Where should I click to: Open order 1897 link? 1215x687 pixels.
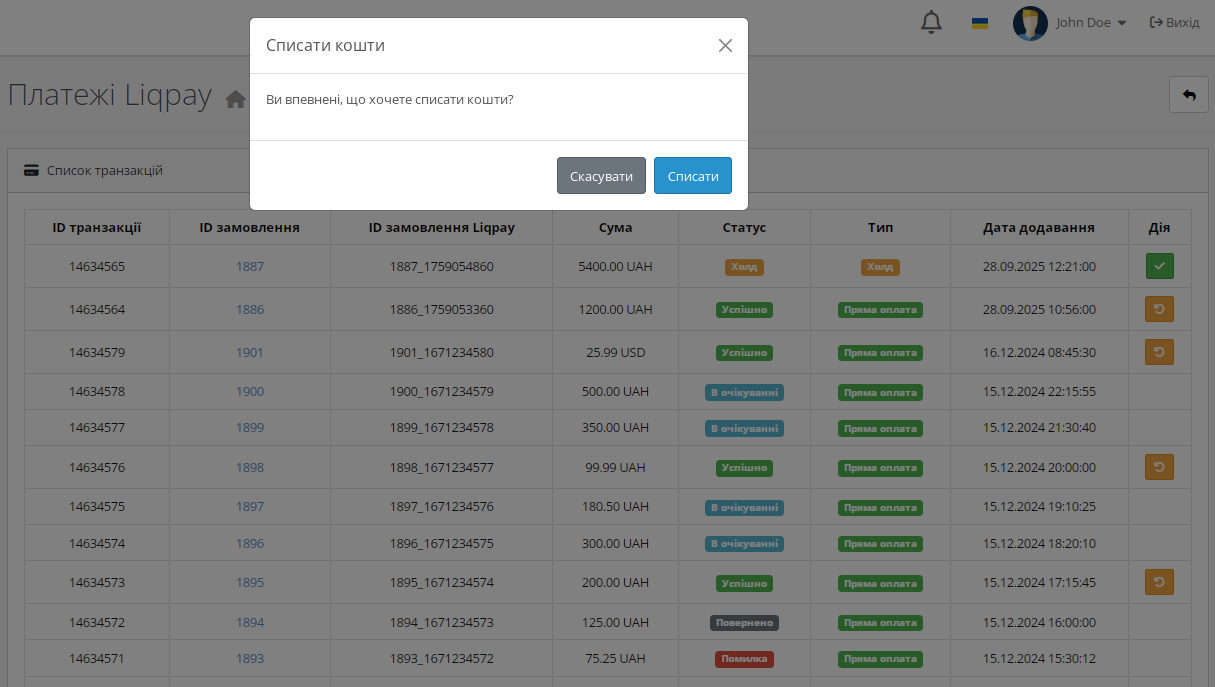click(250, 507)
